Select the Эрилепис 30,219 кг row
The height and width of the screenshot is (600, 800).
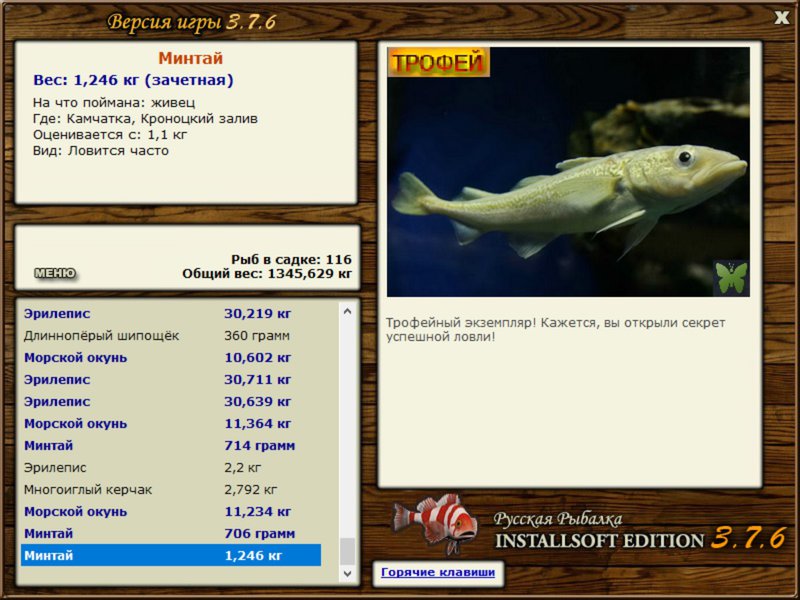coord(171,314)
